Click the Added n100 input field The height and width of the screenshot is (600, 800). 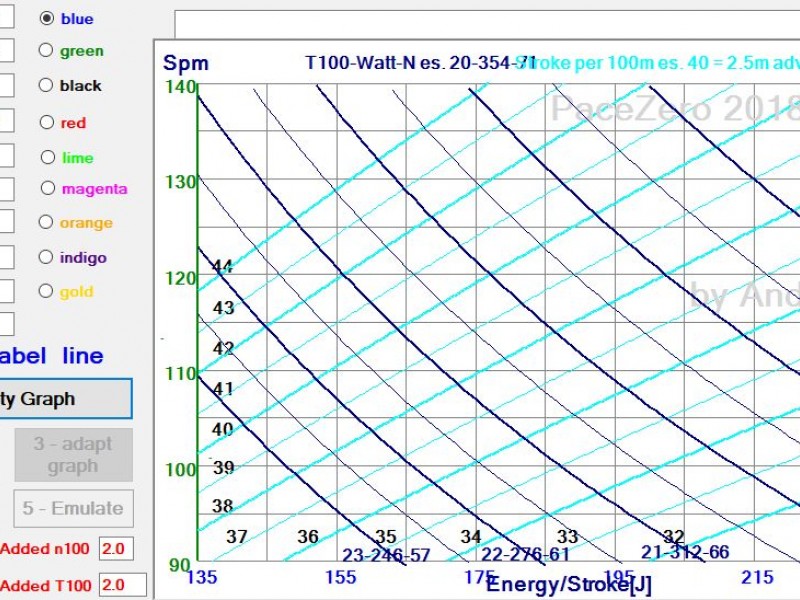click(x=115, y=549)
